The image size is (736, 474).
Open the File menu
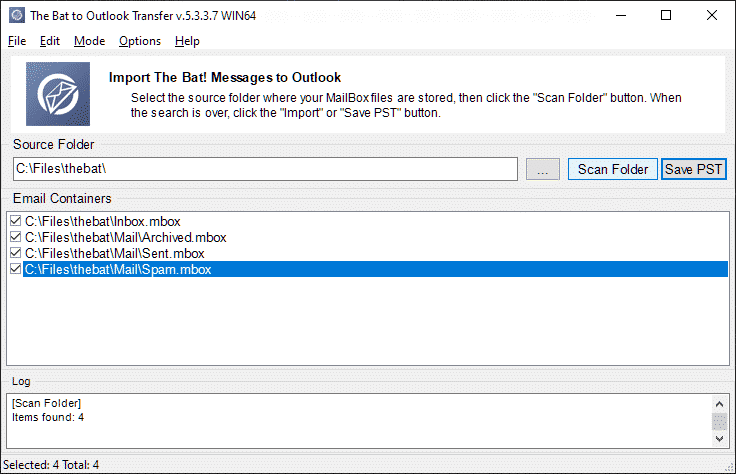[17, 41]
